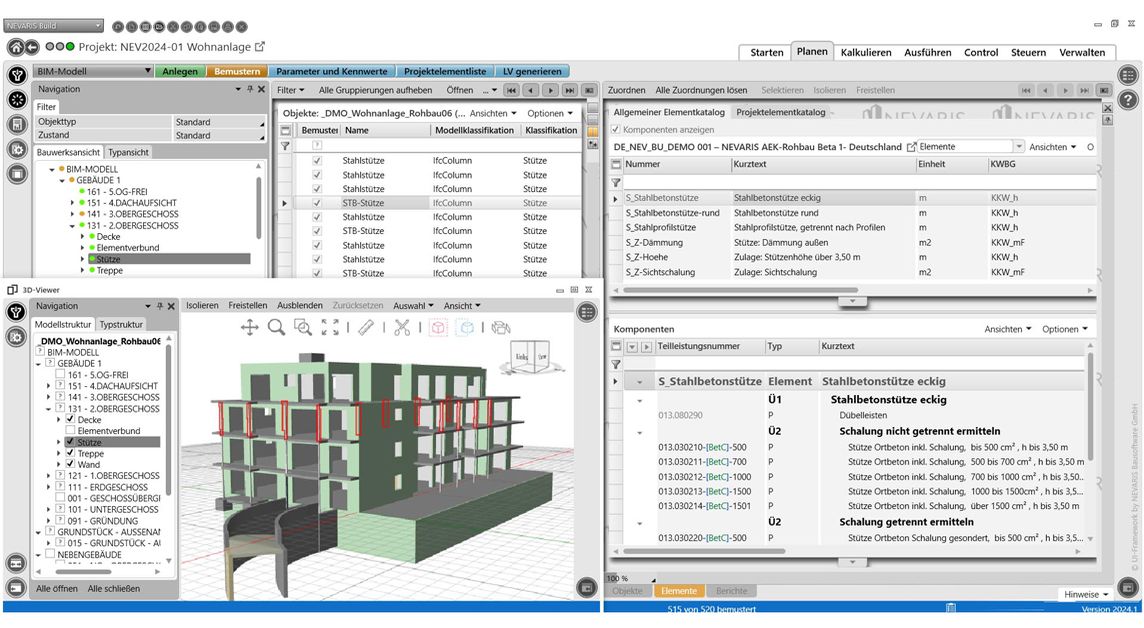The image size is (1144, 628).
Task: Click the filter funnel icon in top-left sidebar
Action: 17,75
